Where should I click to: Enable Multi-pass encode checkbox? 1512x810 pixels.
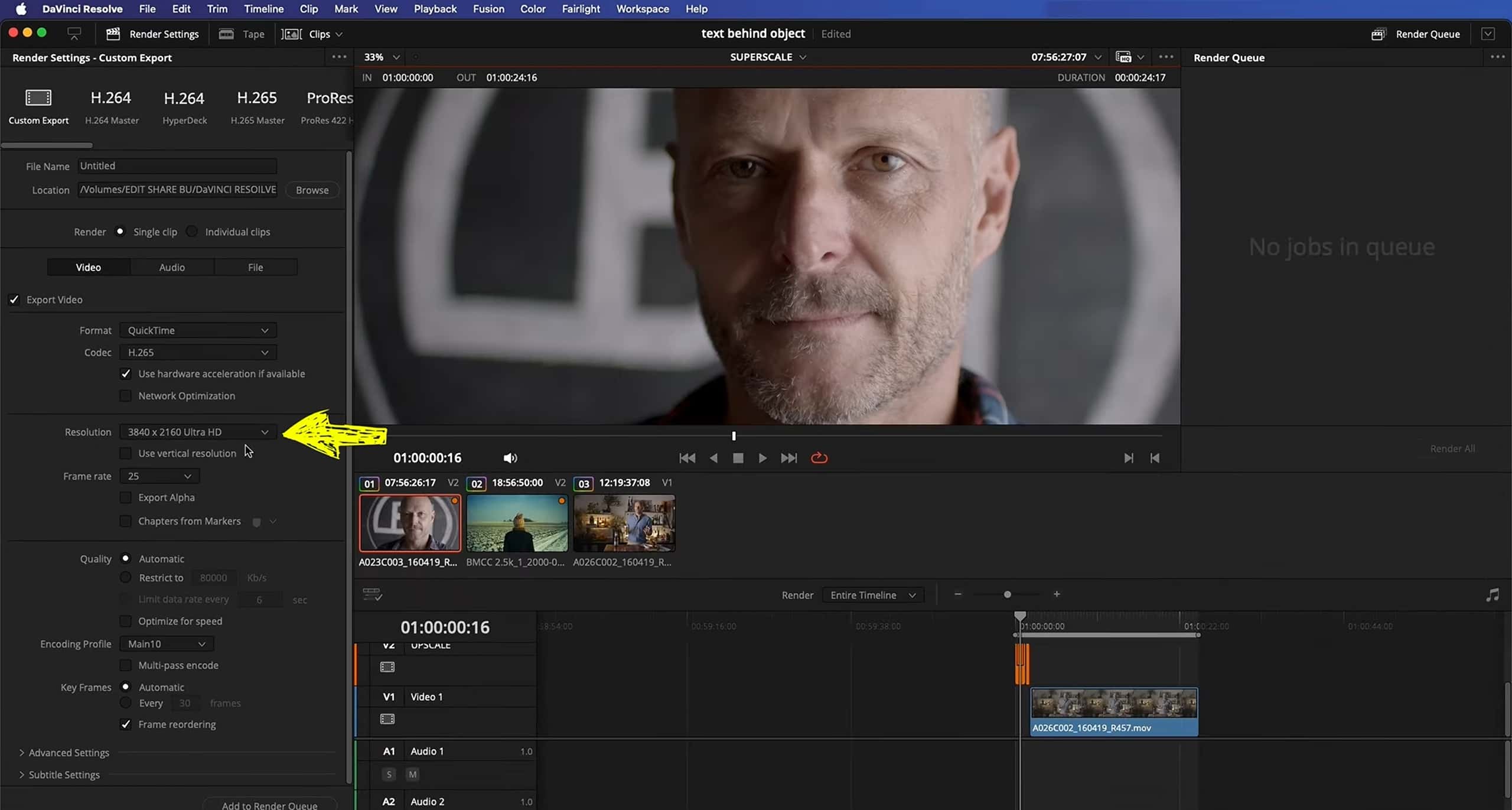125,665
